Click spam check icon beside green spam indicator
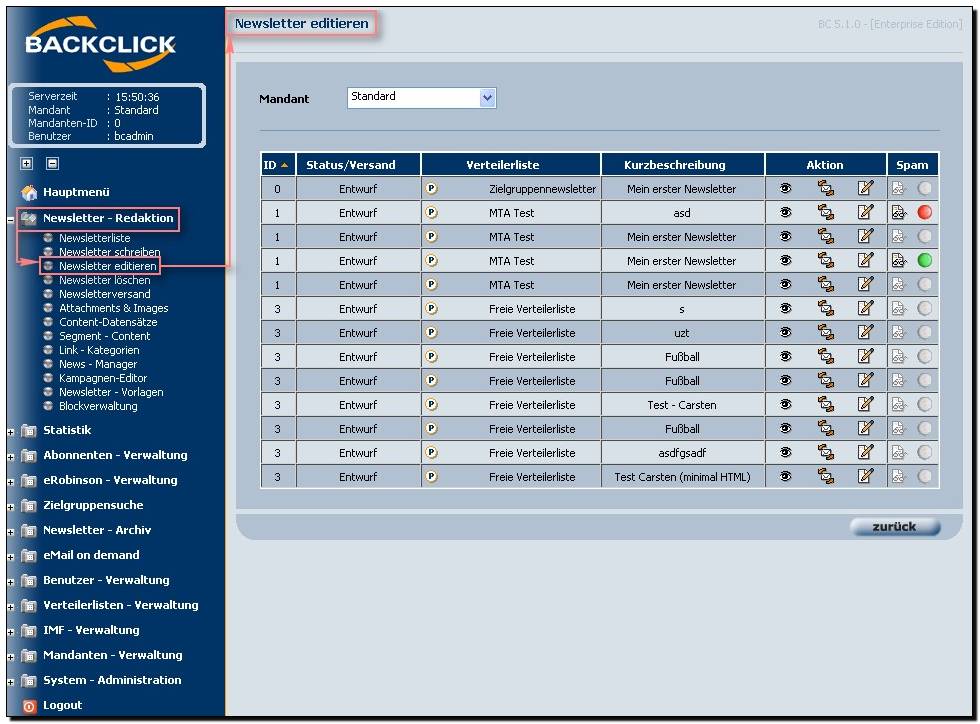The image size is (980, 724). 899,261
